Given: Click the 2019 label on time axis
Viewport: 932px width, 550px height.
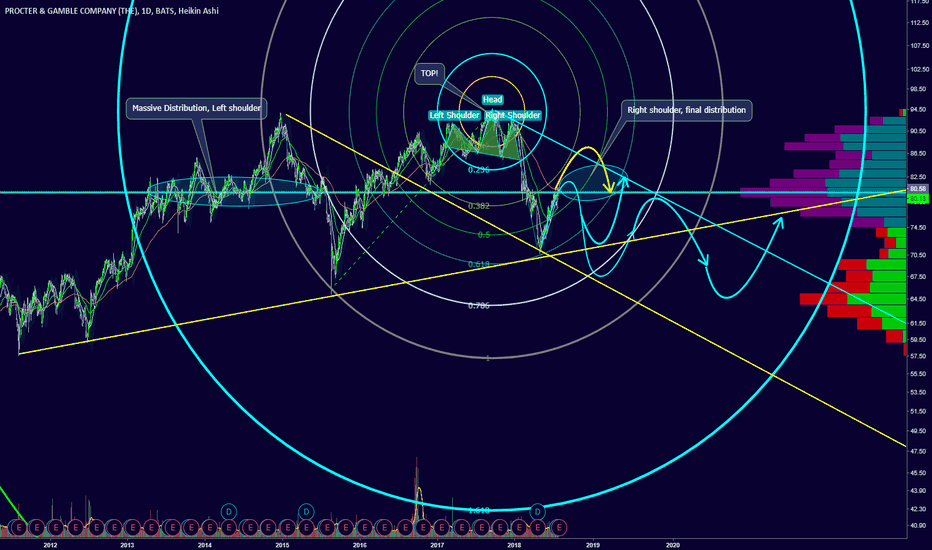Looking at the screenshot, I should 593,544.
